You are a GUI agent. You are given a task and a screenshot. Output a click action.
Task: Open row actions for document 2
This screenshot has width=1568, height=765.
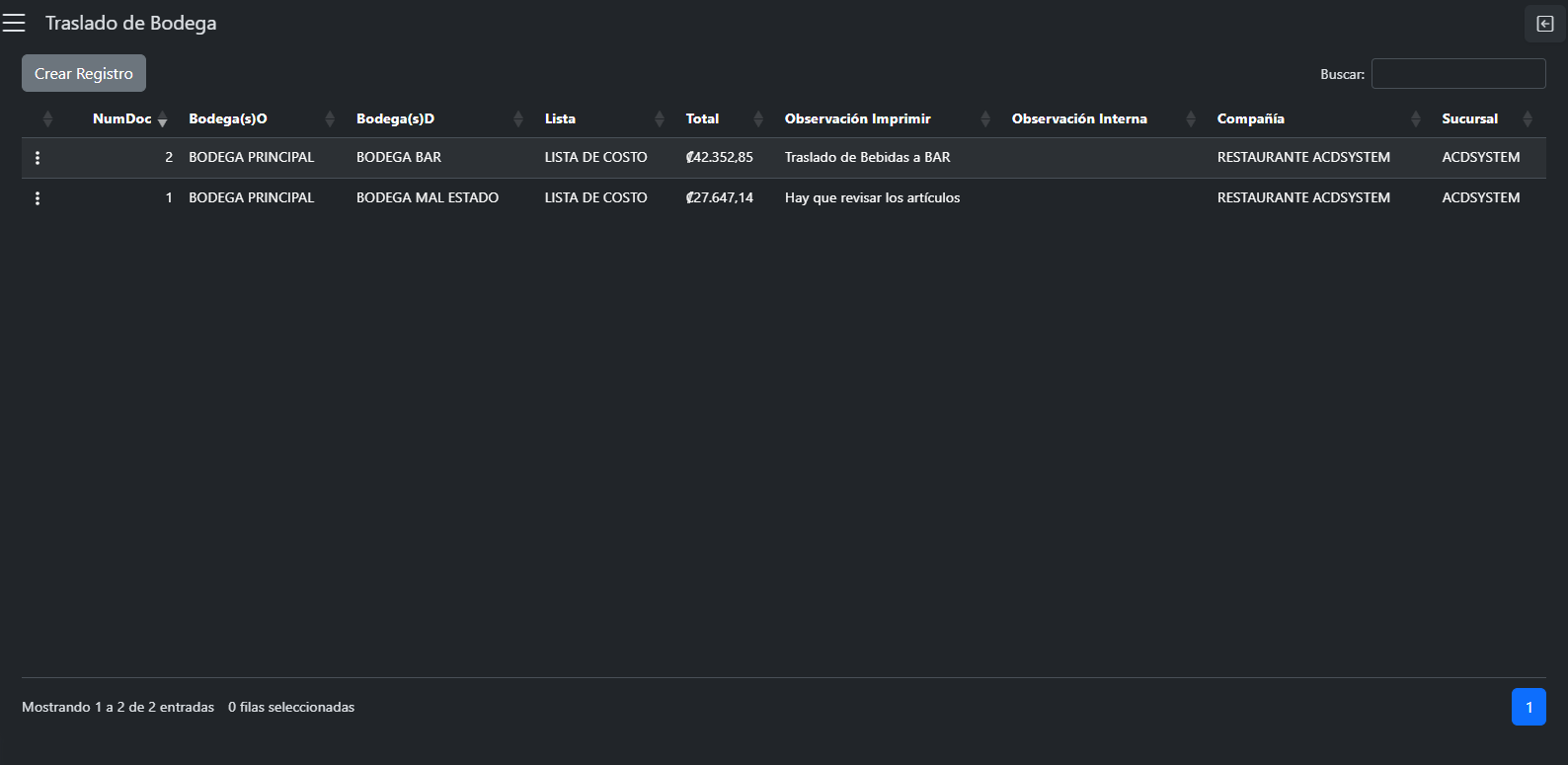tap(38, 158)
